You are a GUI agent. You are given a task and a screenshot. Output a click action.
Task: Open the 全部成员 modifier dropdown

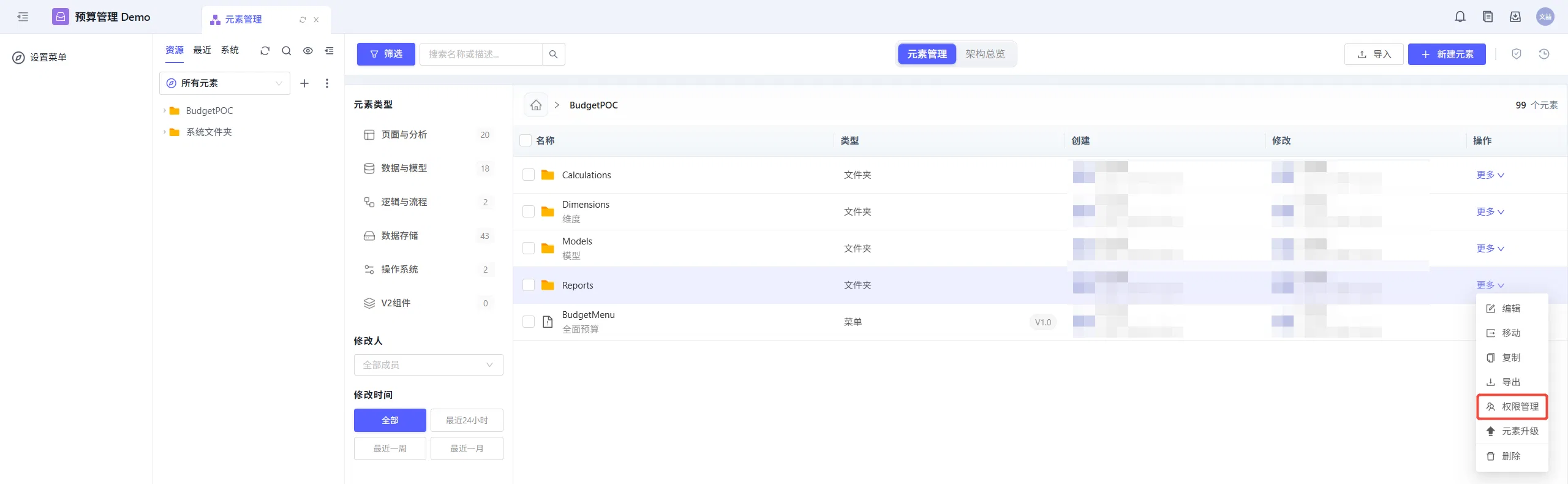tap(429, 365)
